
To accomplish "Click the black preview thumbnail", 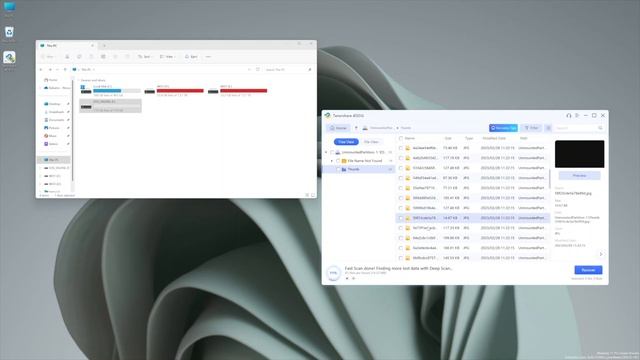I will coord(579,154).
